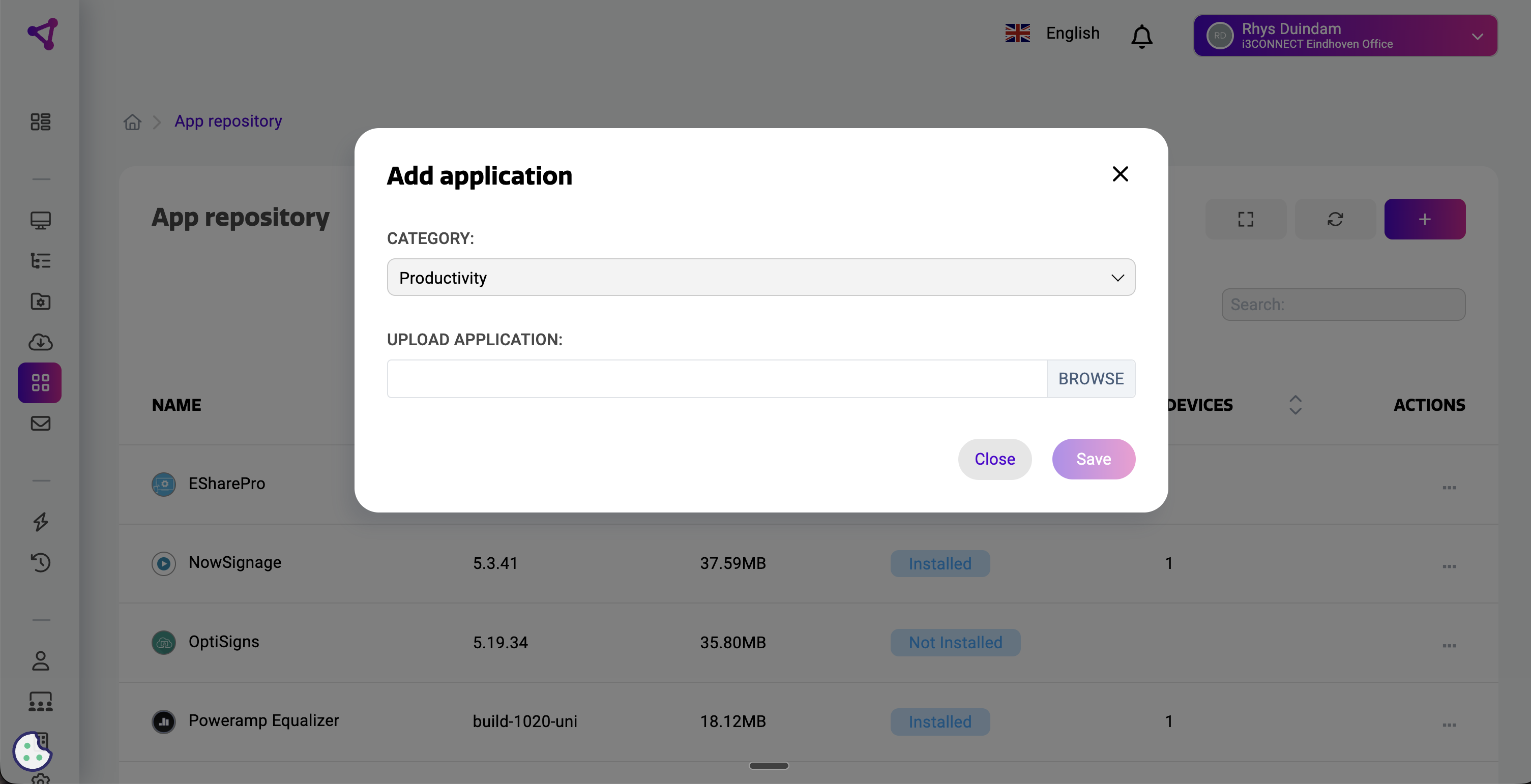Open the folder settings icon in sidebar
This screenshot has width=1531, height=784.
[40, 301]
